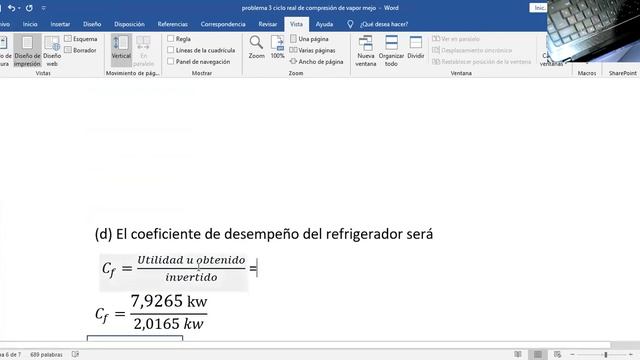Click the horizontal scrollbar
The height and width of the screenshot is (360, 640).
click(x=305, y=345)
